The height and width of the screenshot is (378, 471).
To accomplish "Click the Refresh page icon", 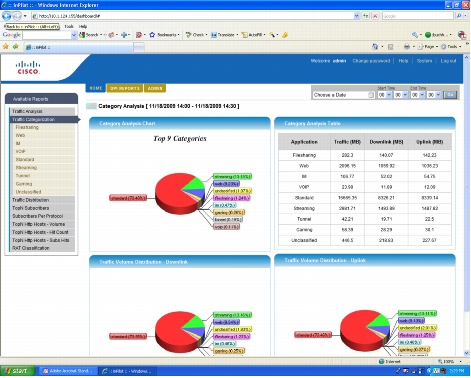I will [366, 16].
